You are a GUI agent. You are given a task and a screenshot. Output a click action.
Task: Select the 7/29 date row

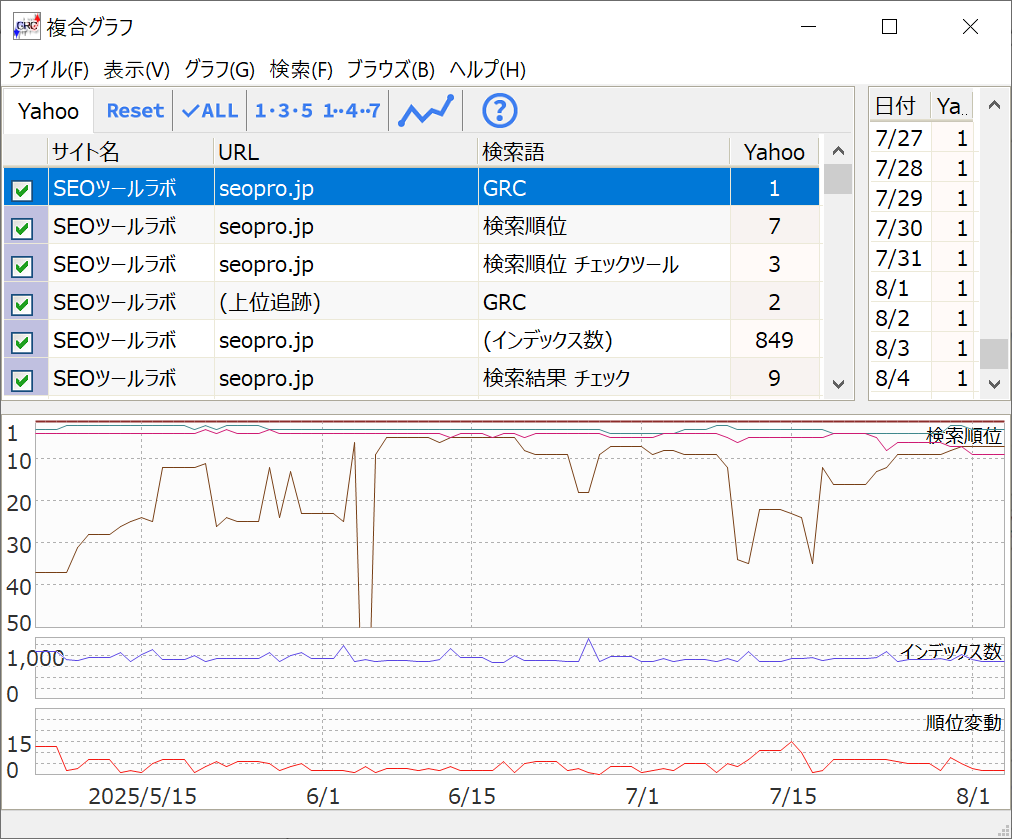(x=922, y=197)
